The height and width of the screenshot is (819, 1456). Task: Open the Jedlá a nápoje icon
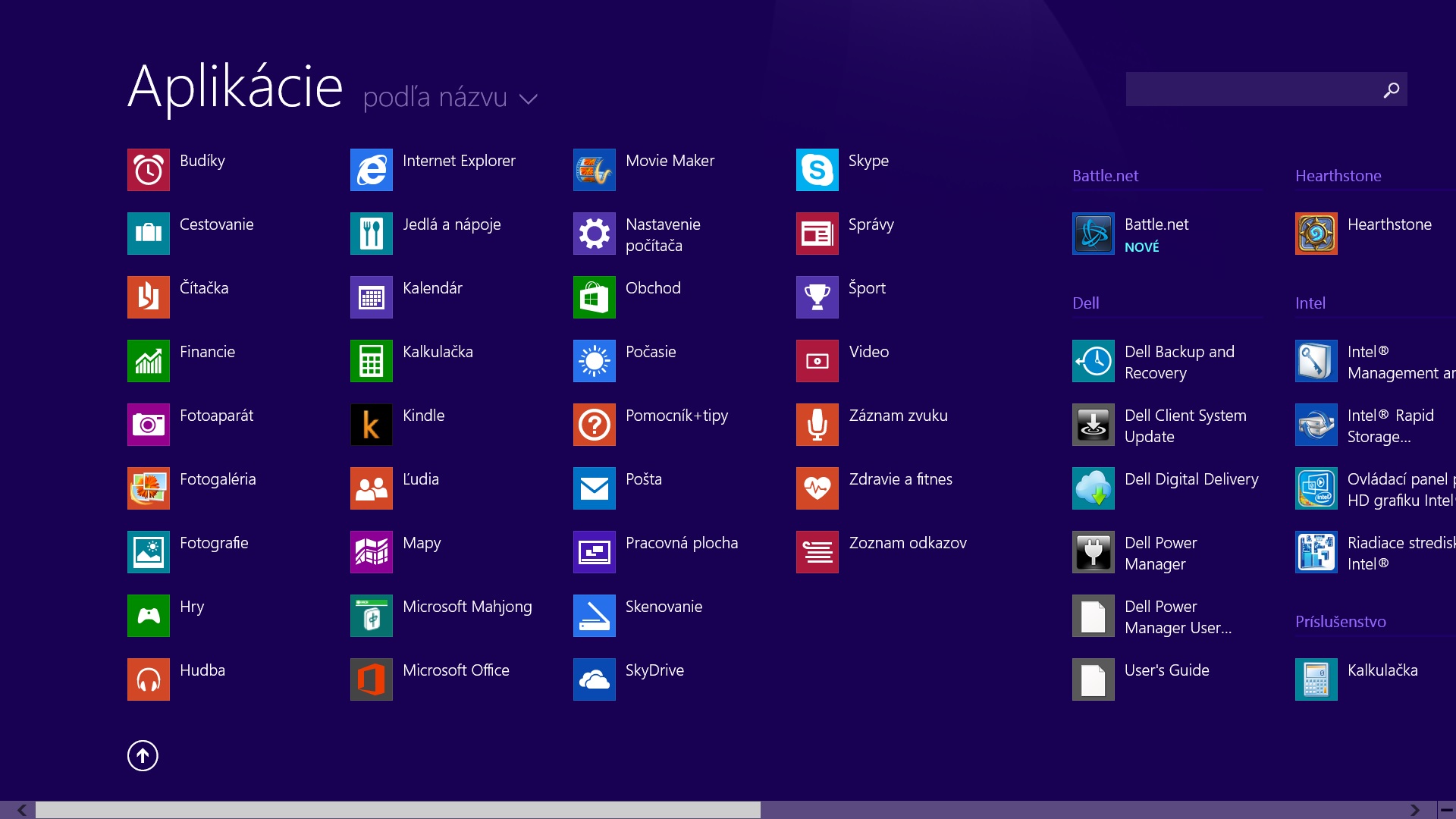372,234
